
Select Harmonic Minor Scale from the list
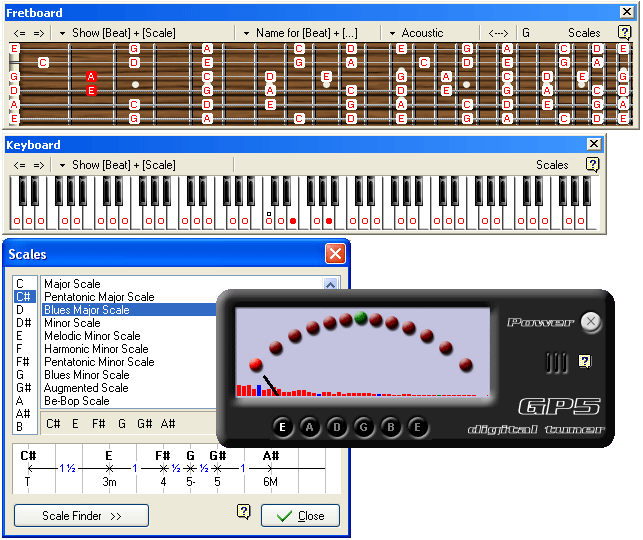click(x=96, y=349)
